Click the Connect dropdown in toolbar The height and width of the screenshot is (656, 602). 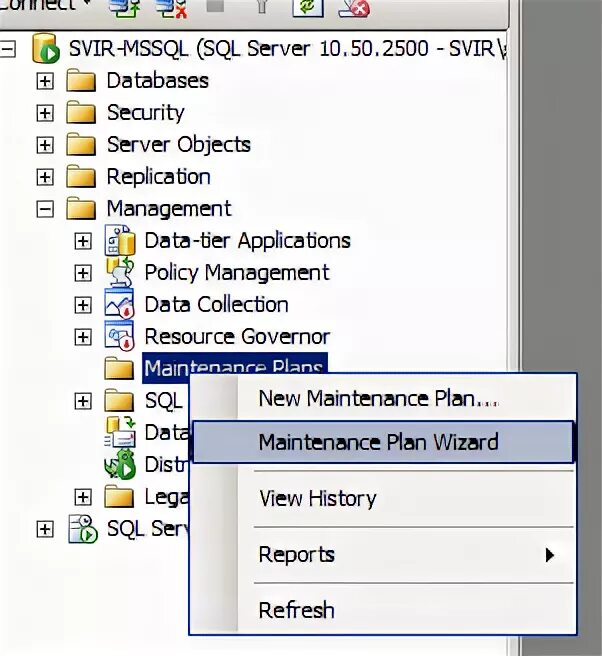(45, 5)
